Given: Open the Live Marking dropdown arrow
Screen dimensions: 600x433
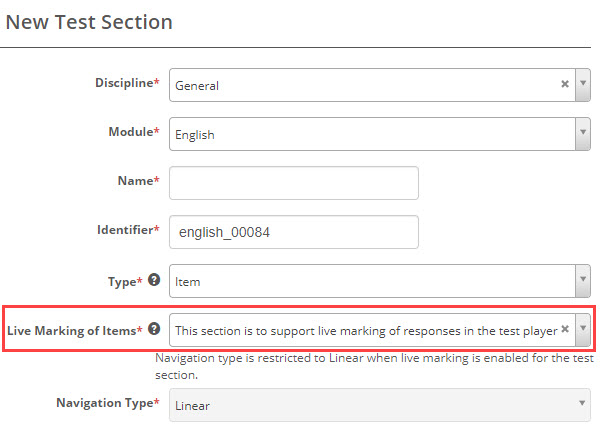Looking at the screenshot, I should point(583,328).
